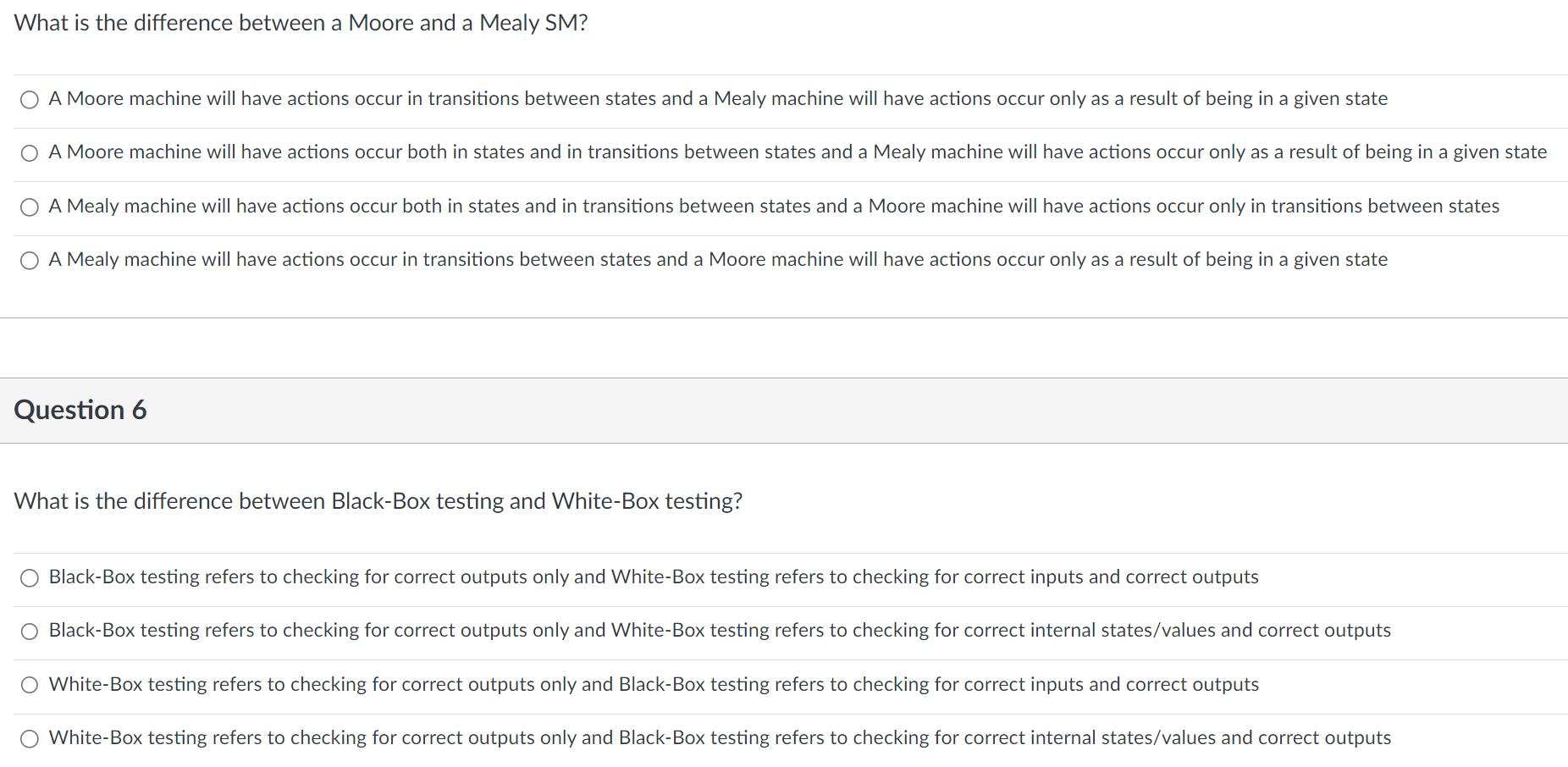Select radio: White-Box outputs only, Black-Box inputs and outputs
The width and height of the screenshot is (1568, 767).
tap(30, 686)
